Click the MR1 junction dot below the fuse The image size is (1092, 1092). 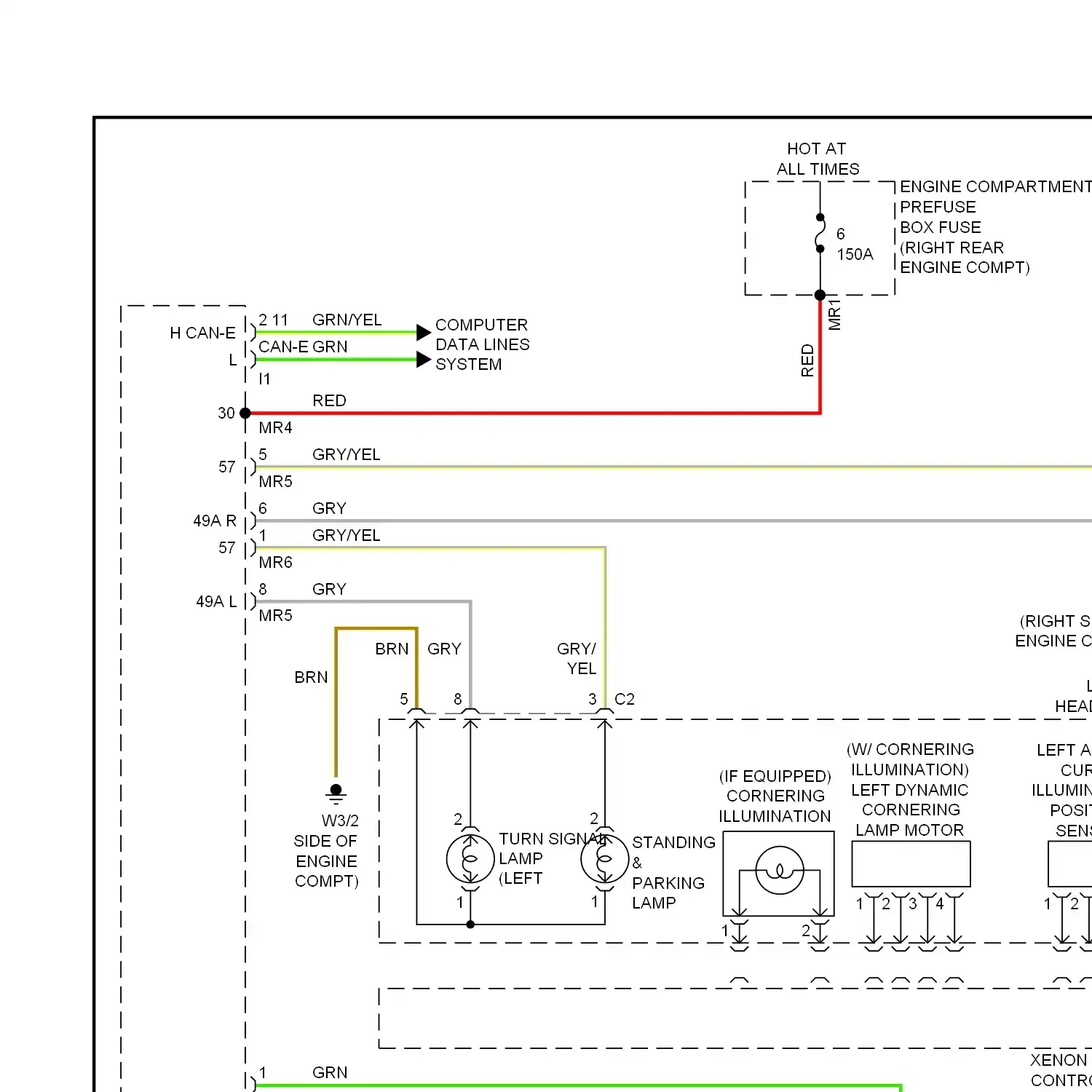820,295
